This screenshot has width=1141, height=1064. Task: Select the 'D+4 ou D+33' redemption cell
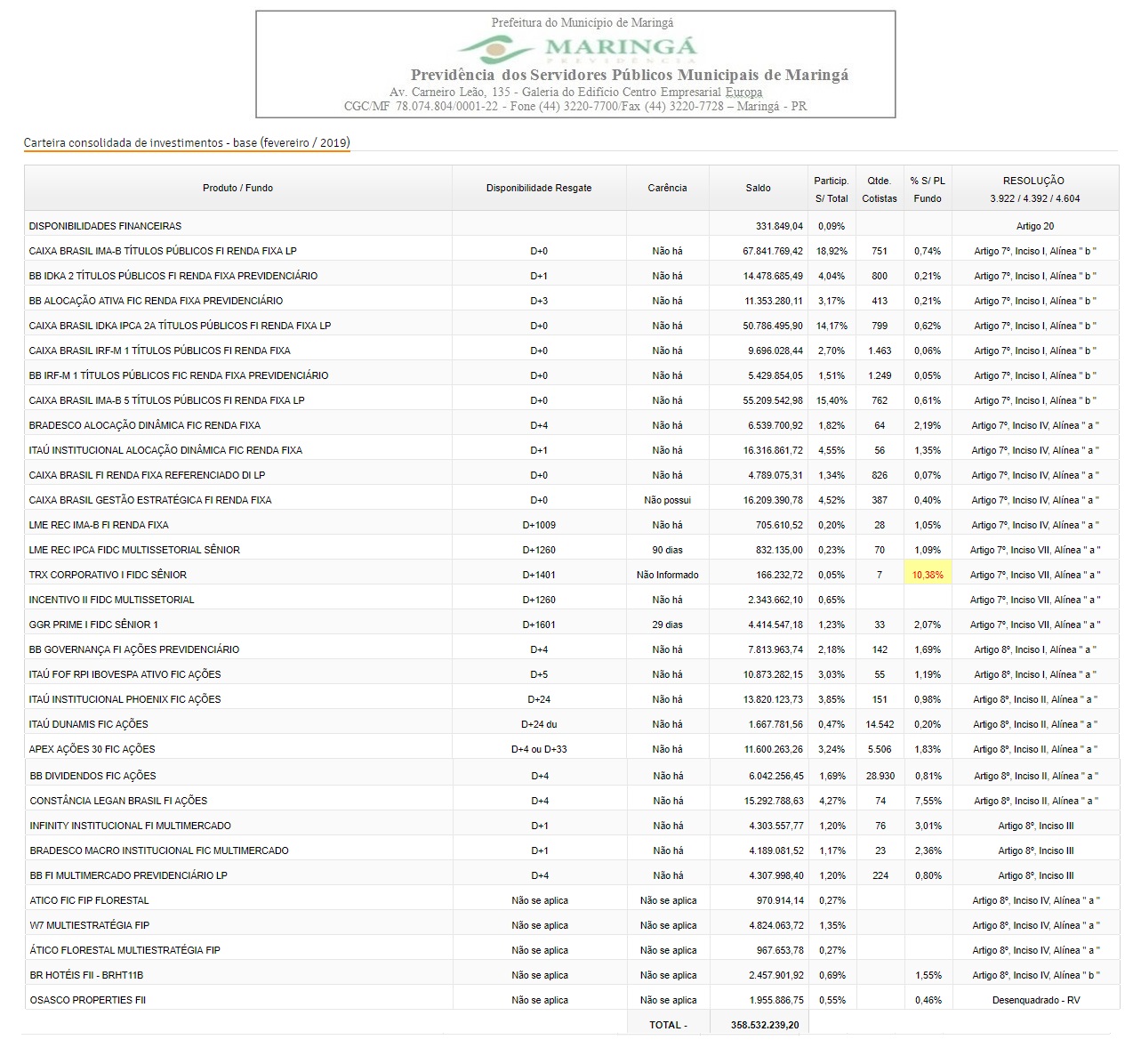click(538, 749)
